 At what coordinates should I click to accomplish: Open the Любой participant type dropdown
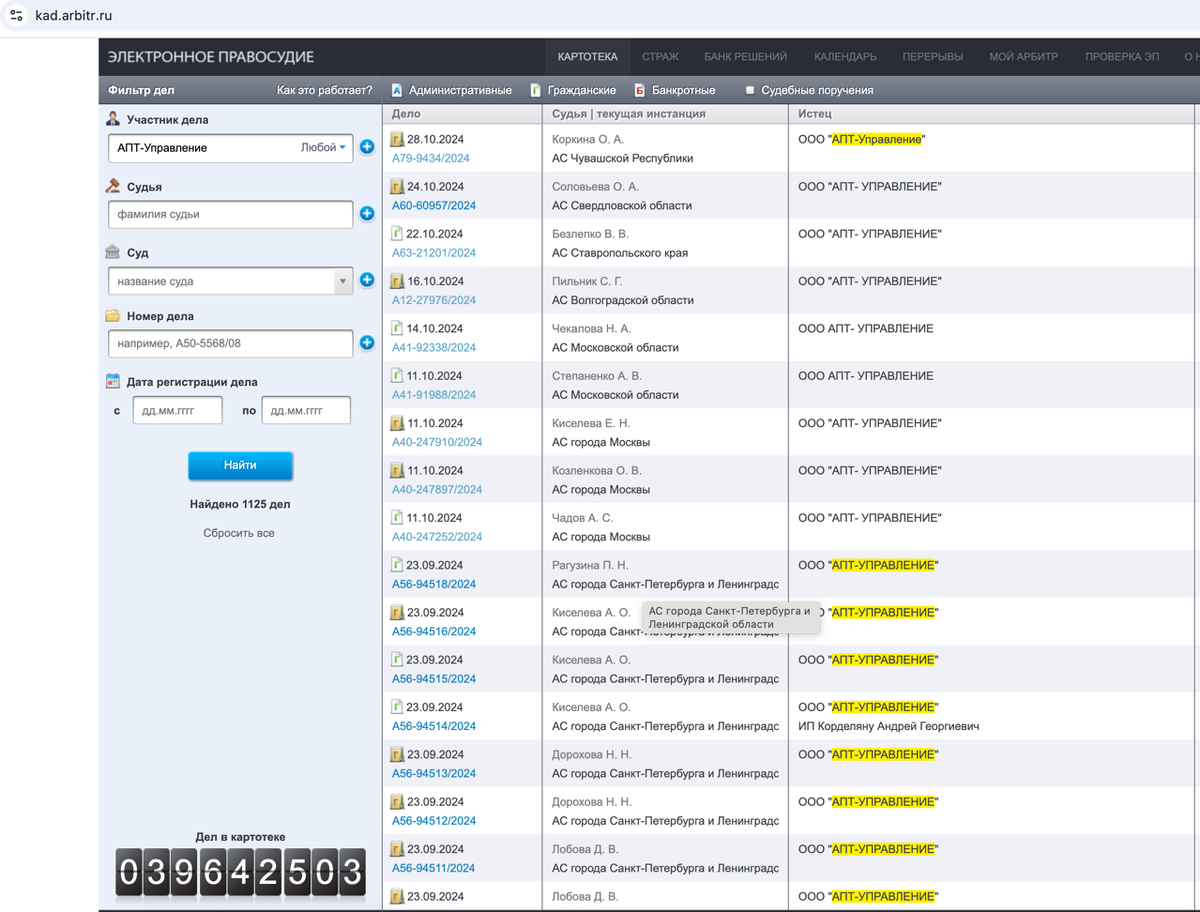coord(323,147)
